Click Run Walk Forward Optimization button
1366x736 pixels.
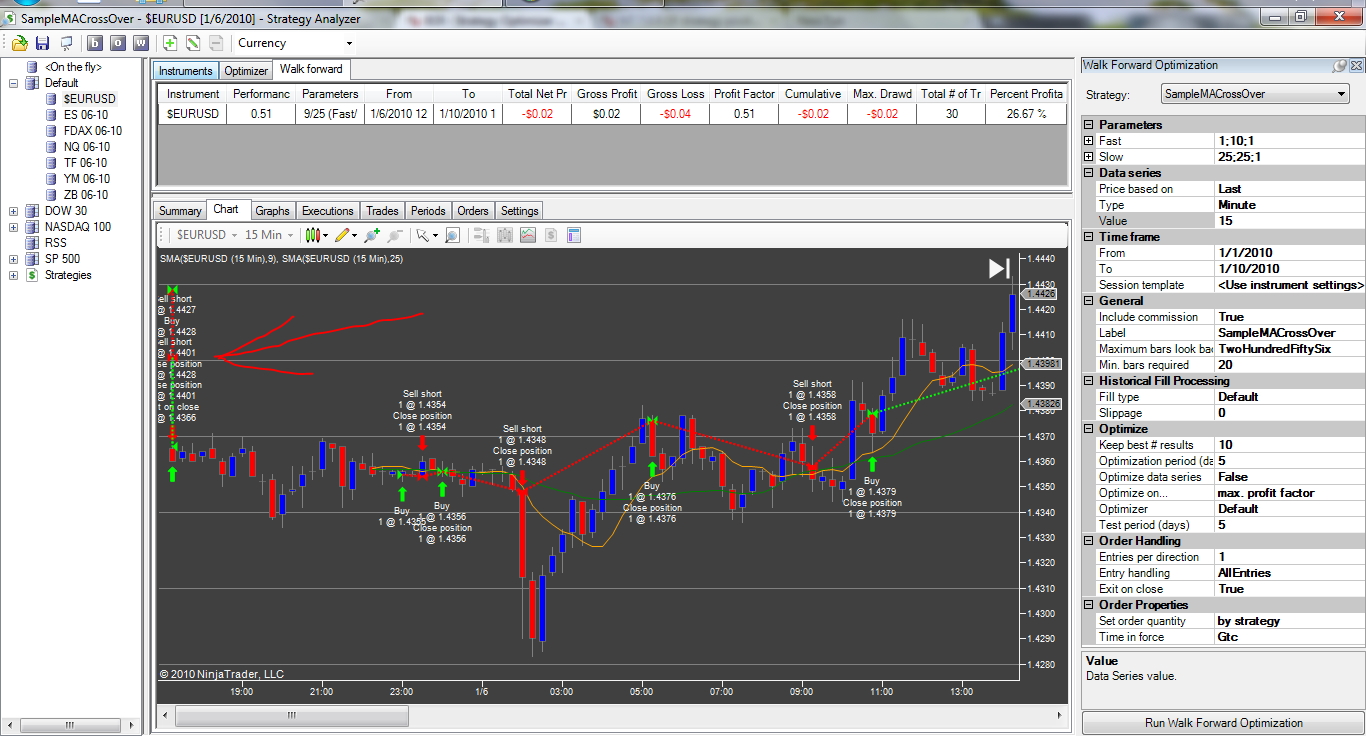[1223, 723]
